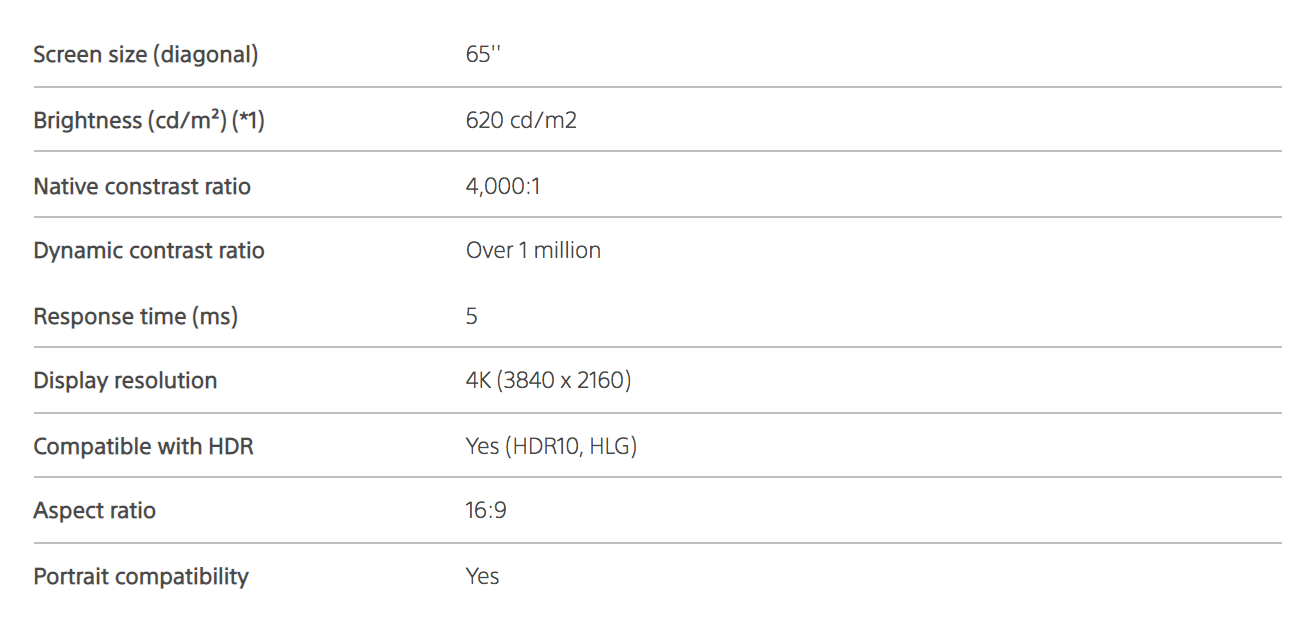
Task: Select the Yes value for Portrait compatibility
Action: click(x=482, y=577)
